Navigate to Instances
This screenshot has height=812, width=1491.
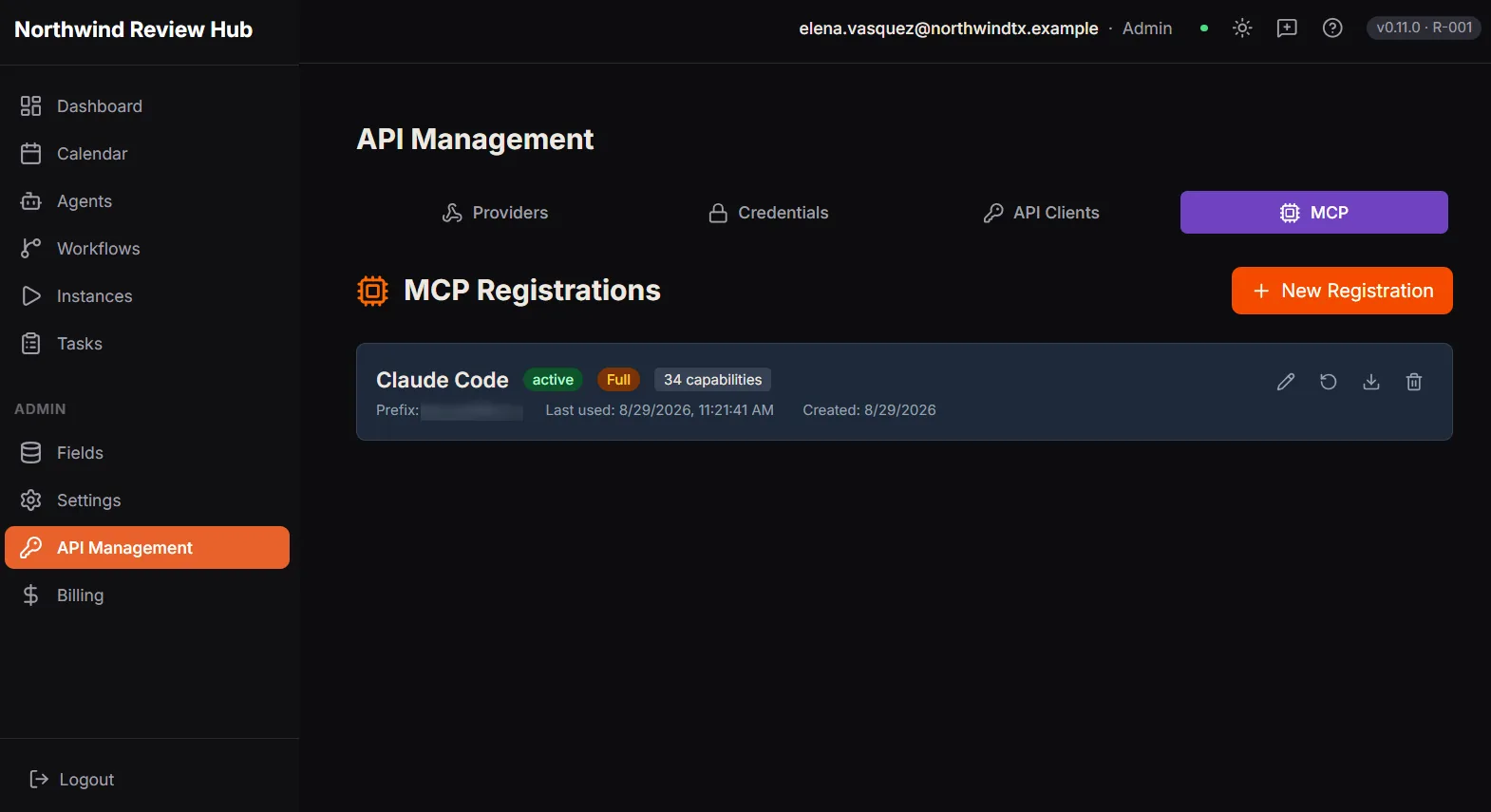click(x=147, y=296)
